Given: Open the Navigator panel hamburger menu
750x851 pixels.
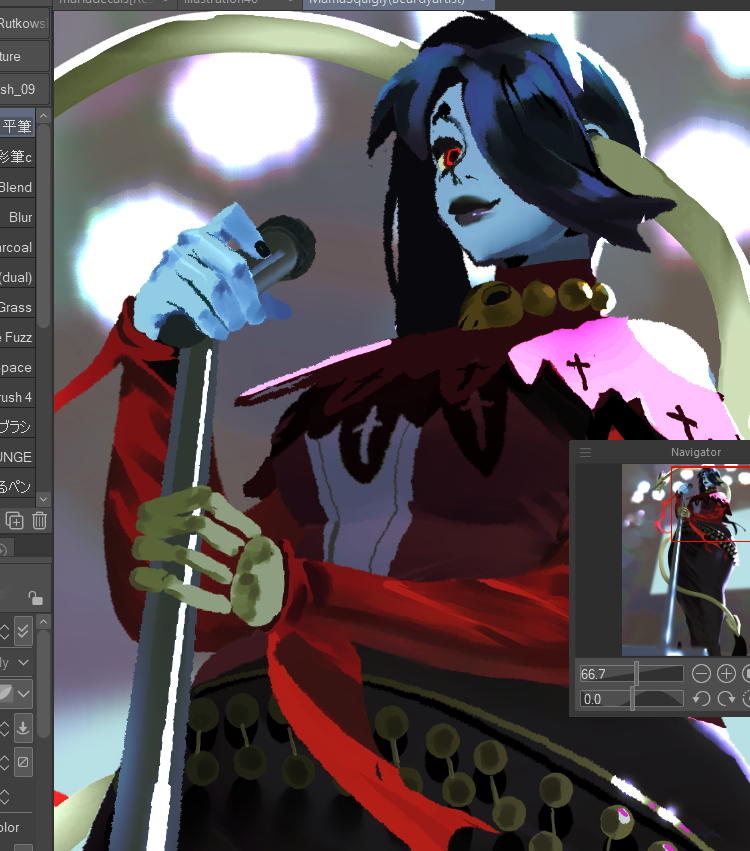Looking at the screenshot, I should (x=585, y=453).
